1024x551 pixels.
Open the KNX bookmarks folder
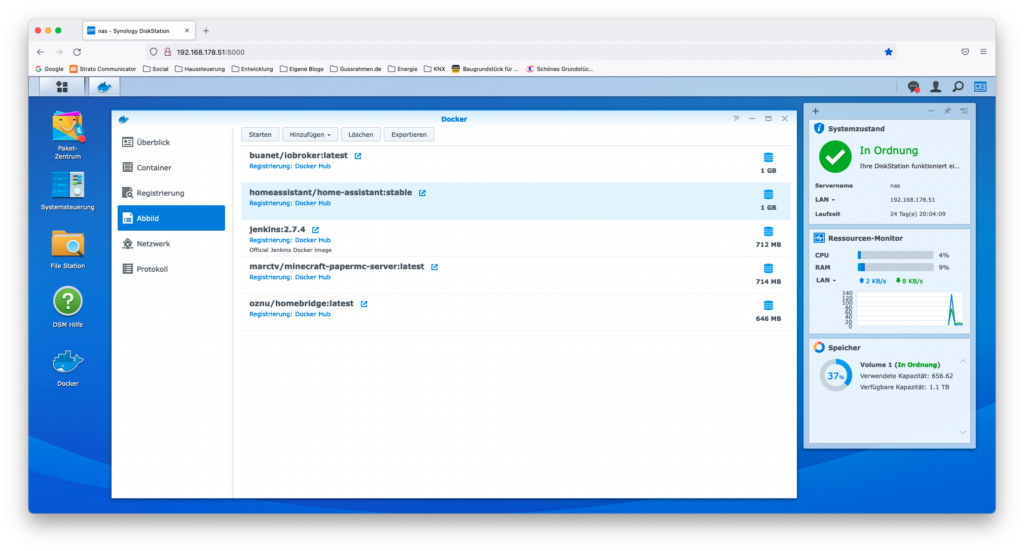point(435,69)
